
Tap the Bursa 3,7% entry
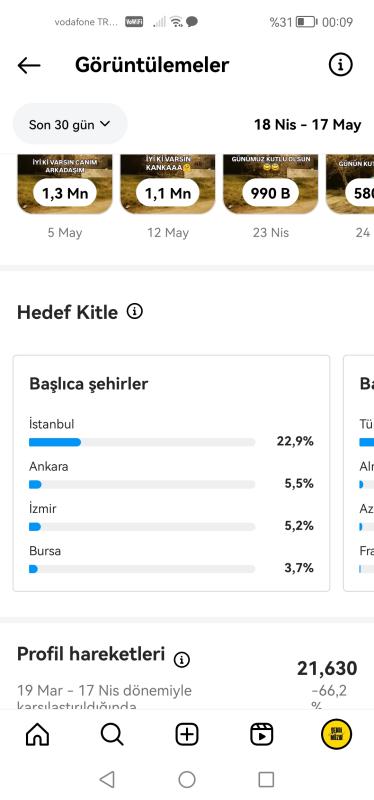171,560
